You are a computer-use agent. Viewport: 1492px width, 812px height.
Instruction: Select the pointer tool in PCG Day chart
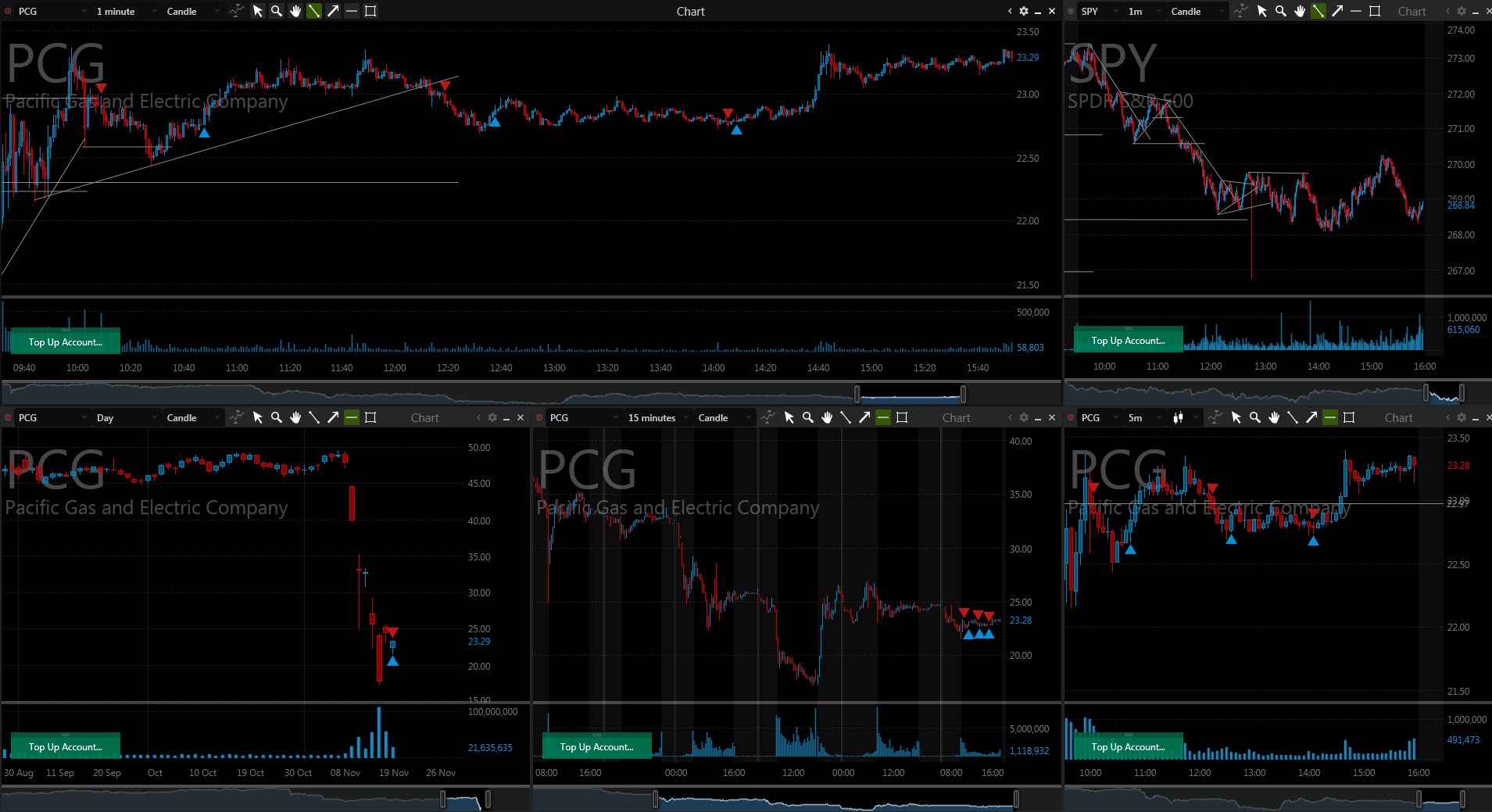point(258,417)
